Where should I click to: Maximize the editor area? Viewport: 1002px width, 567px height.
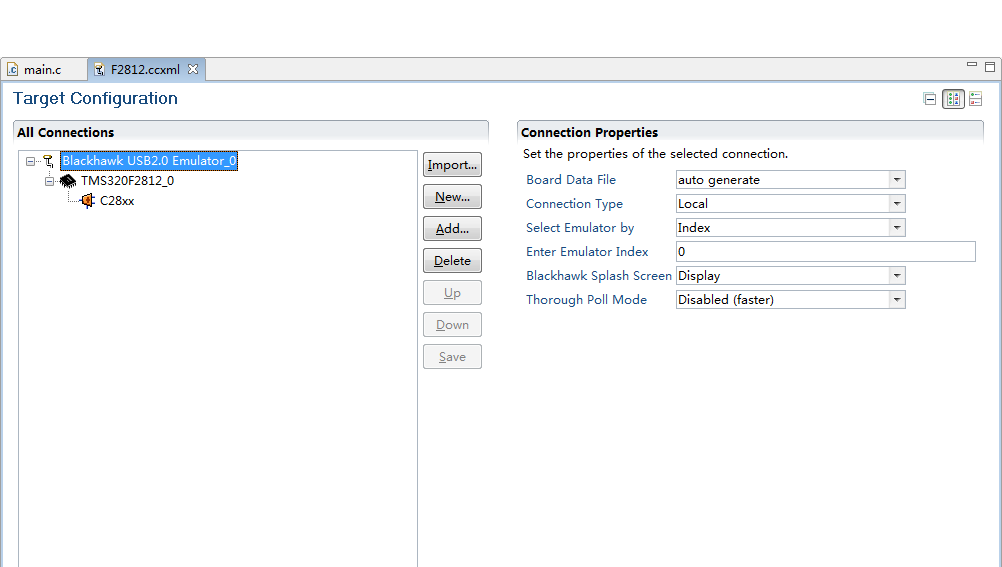990,66
